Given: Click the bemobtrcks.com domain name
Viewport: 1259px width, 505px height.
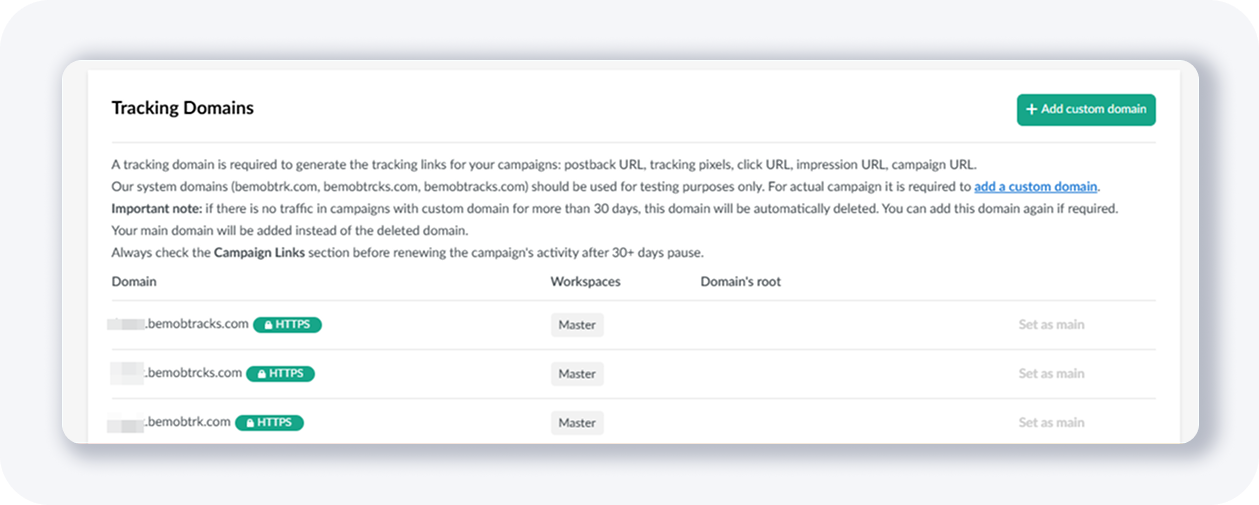Looking at the screenshot, I should (193, 373).
